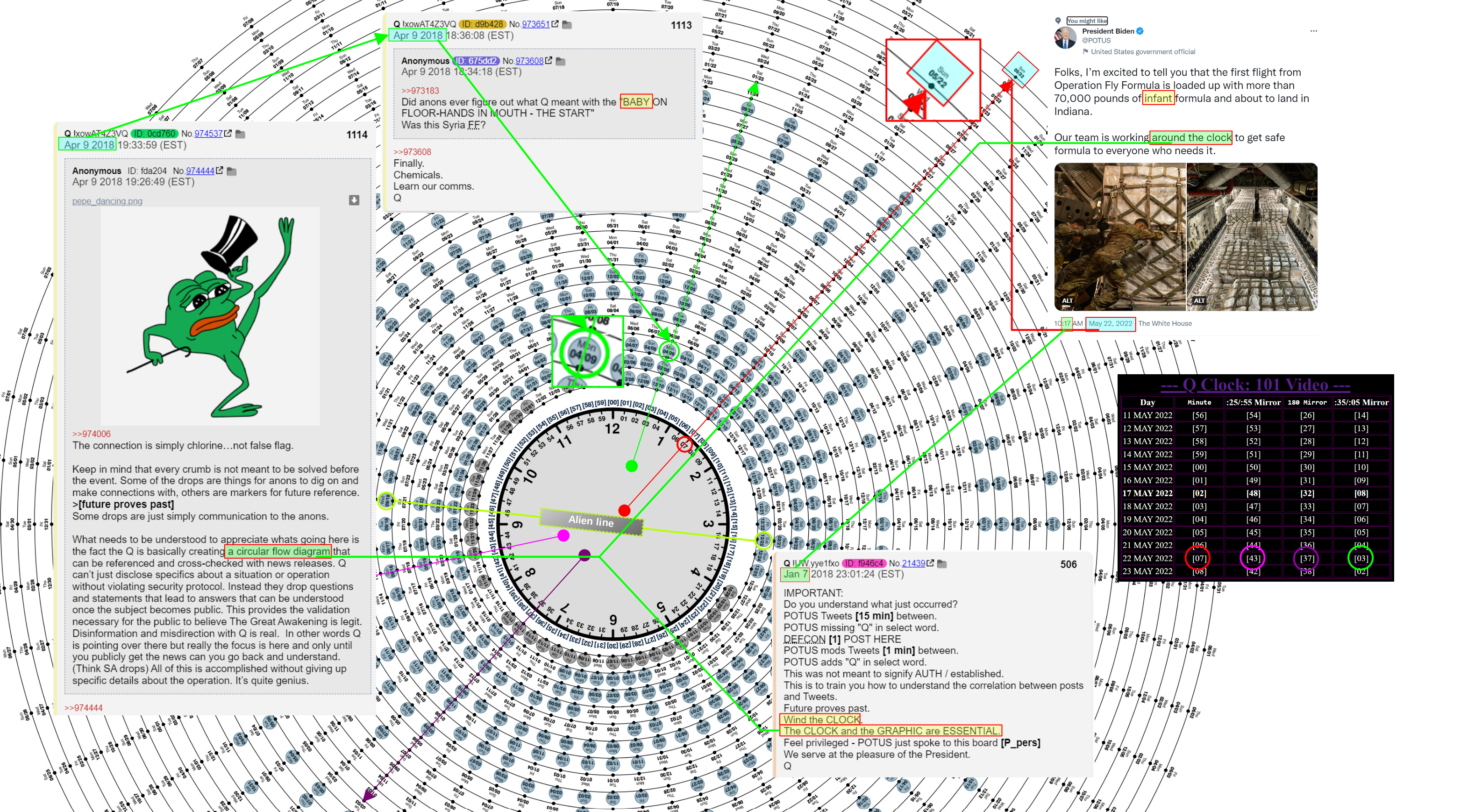1475x812 pixels.
Task: Click post number 1113 label
Action: coord(681,25)
